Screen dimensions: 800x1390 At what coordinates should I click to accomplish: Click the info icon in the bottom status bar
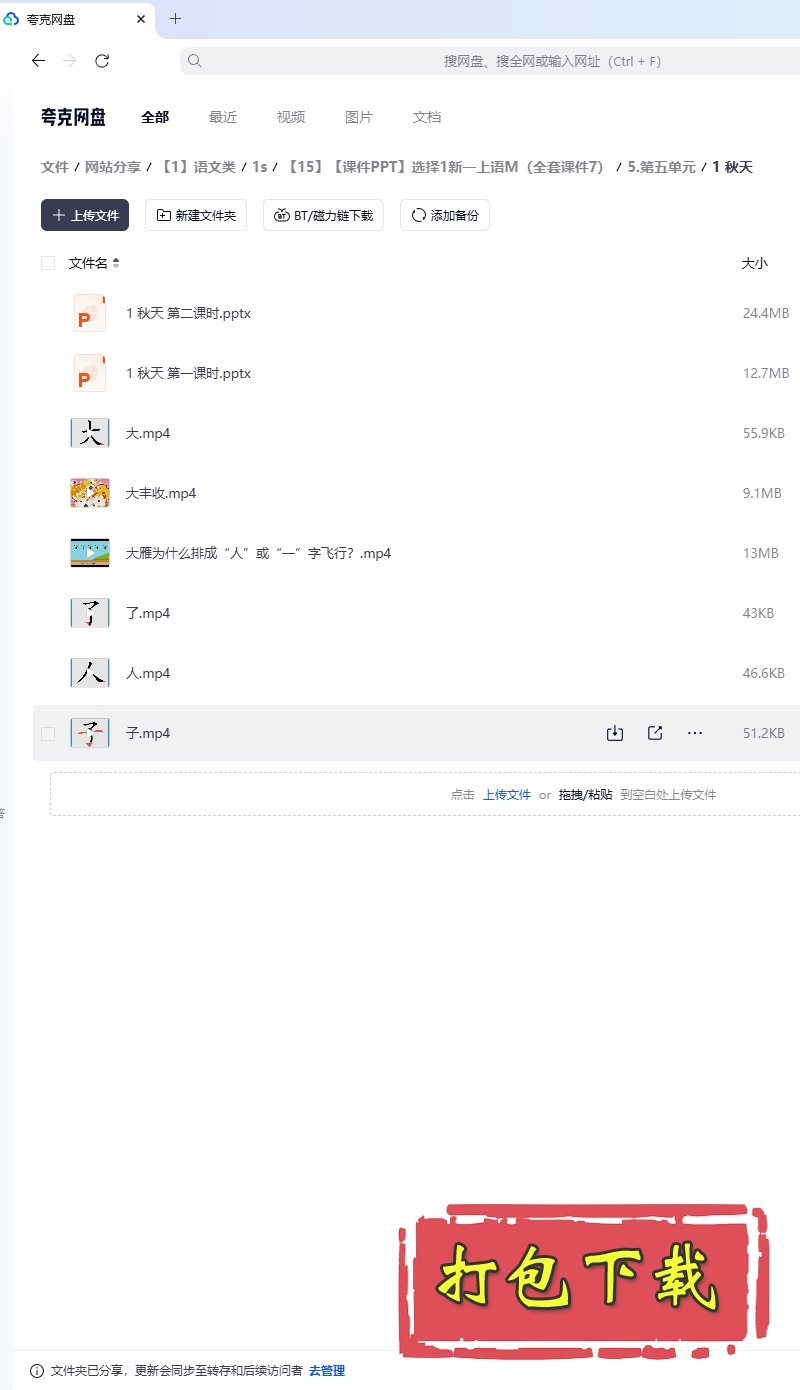point(37,1370)
